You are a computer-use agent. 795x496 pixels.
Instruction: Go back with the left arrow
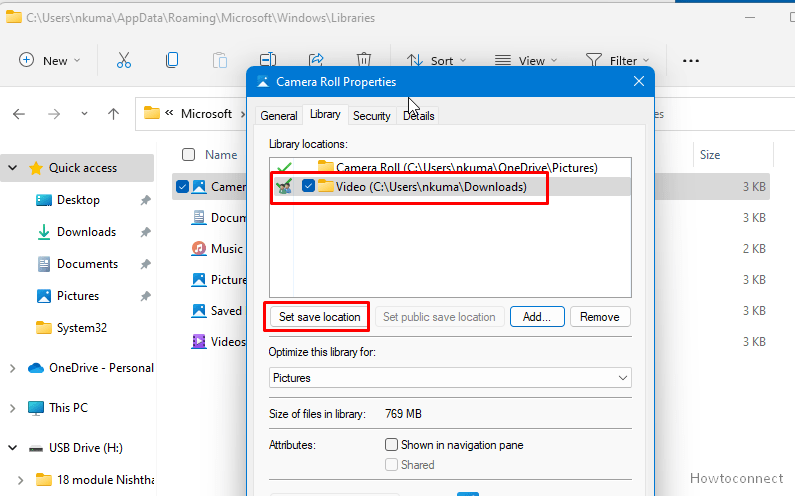click(19, 114)
